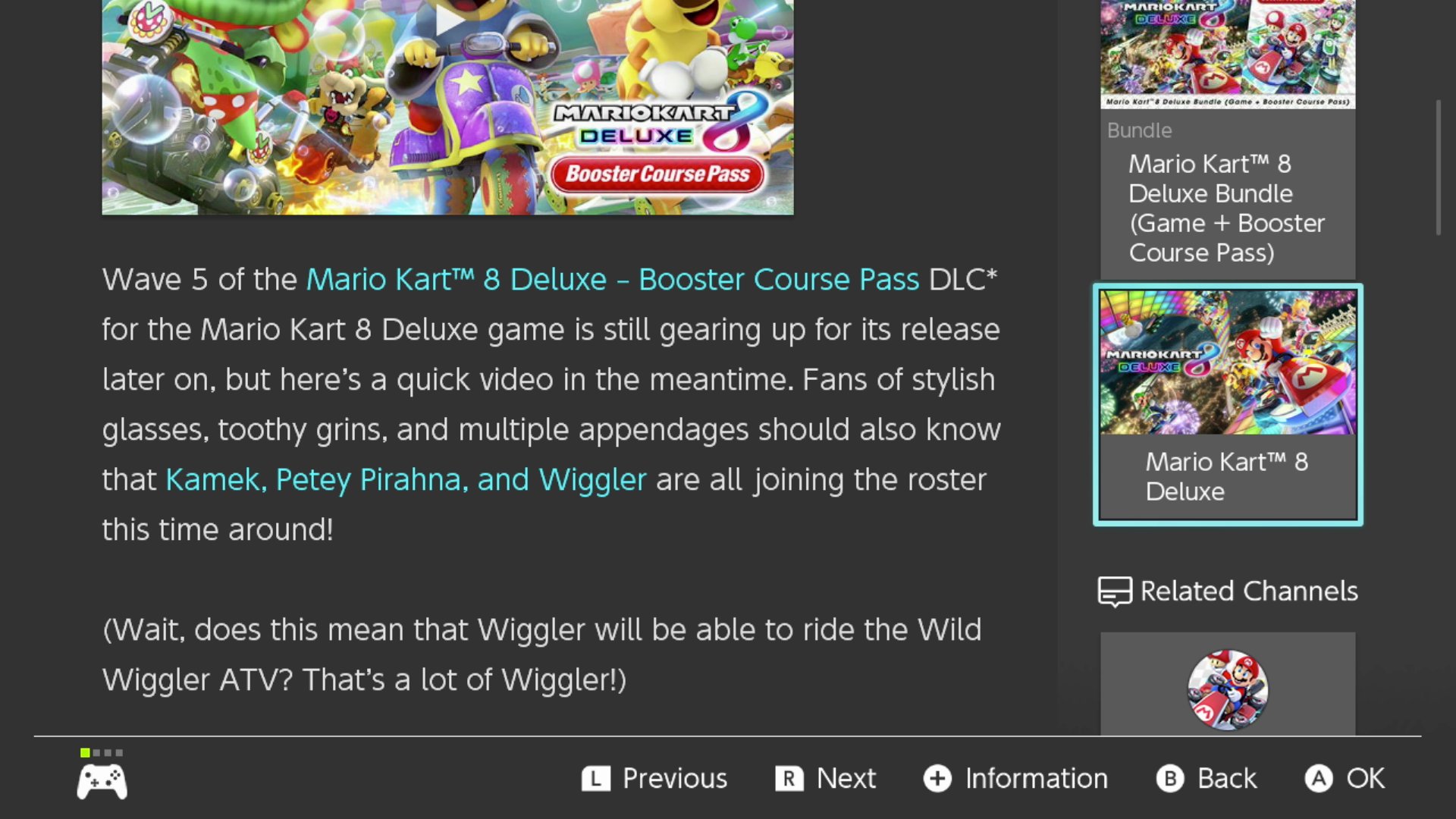Confirm with the OK label

point(1365,779)
